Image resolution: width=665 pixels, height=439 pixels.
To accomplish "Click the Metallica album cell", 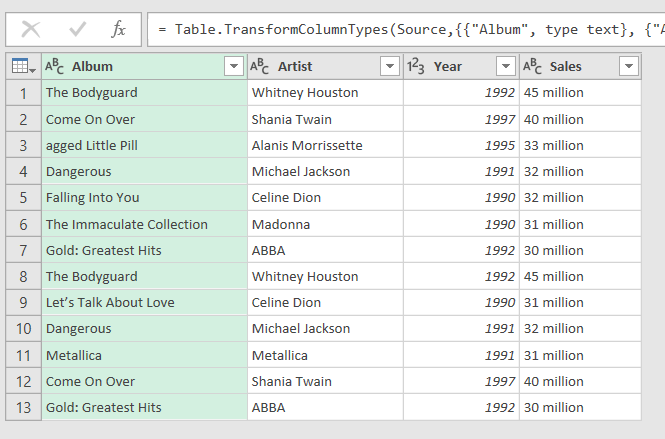I will [x=145, y=355].
